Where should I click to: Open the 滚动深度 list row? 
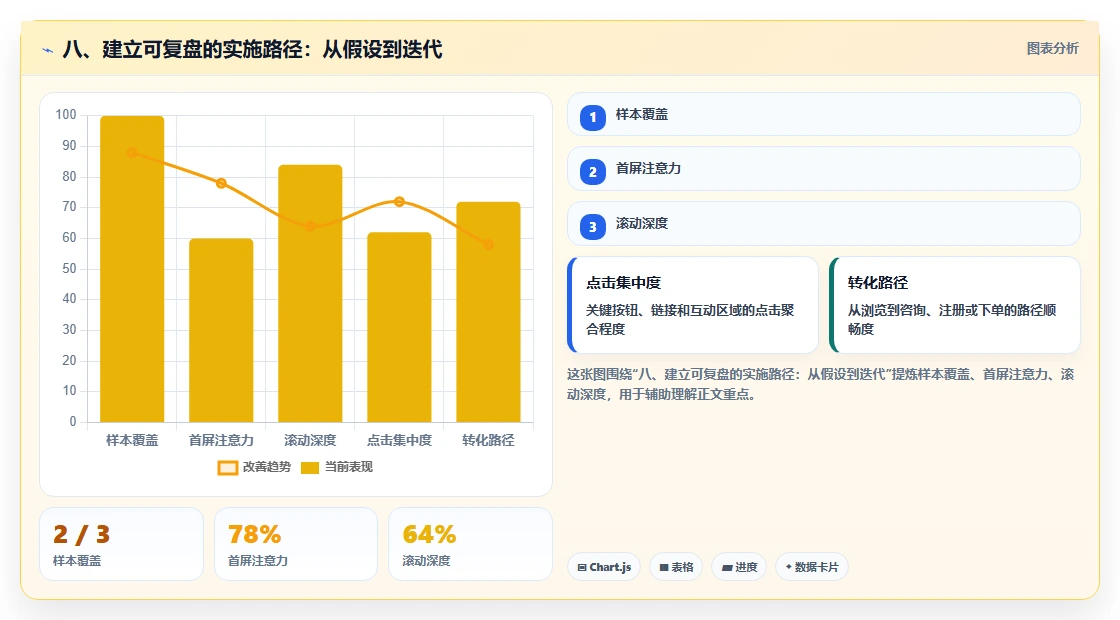tap(824, 224)
